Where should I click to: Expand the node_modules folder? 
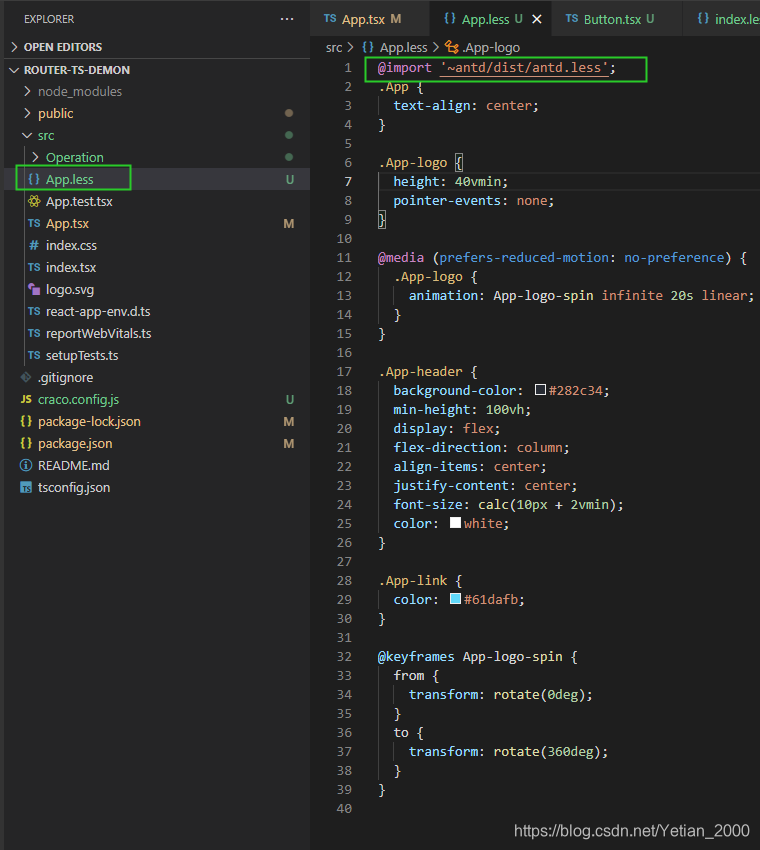coord(157,92)
